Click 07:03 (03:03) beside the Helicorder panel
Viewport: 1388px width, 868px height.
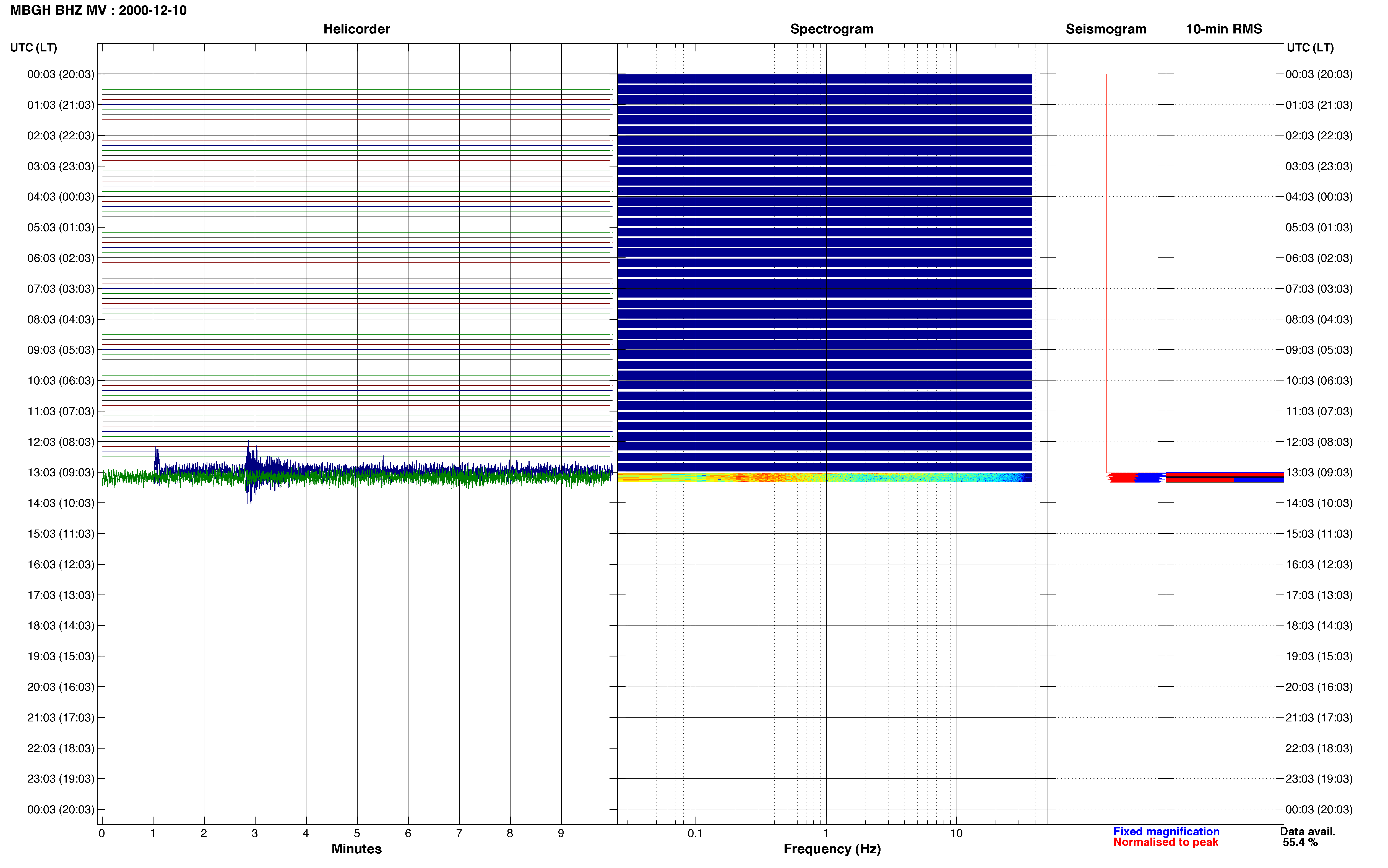60,289
